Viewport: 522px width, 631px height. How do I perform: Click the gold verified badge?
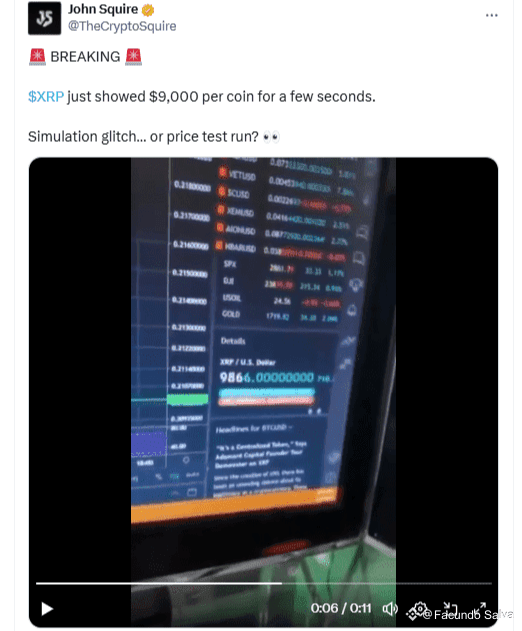(x=148, y=10)
